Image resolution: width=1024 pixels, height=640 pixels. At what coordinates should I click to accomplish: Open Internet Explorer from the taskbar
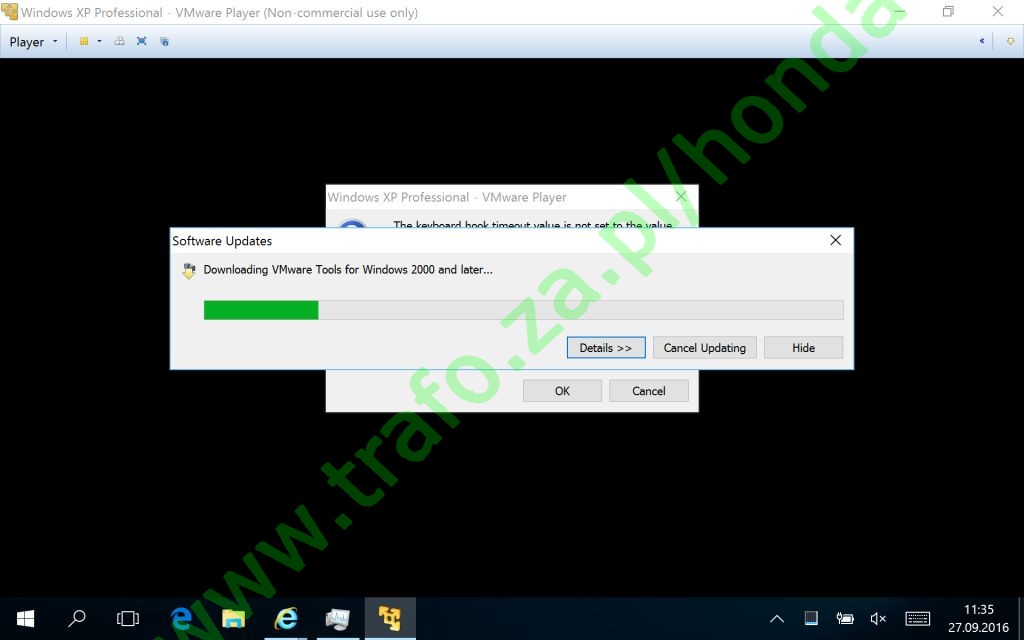[x=285, y=618]
